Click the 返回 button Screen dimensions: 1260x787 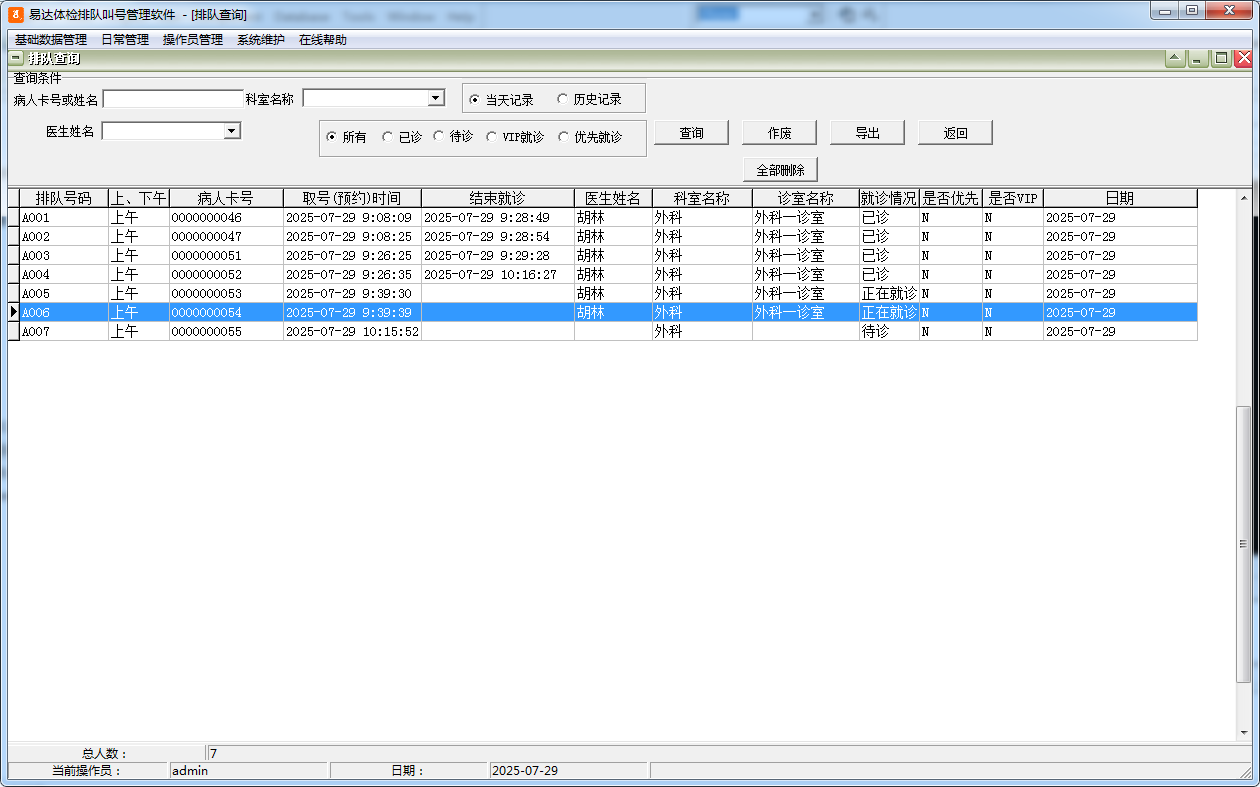pos(955,131)
